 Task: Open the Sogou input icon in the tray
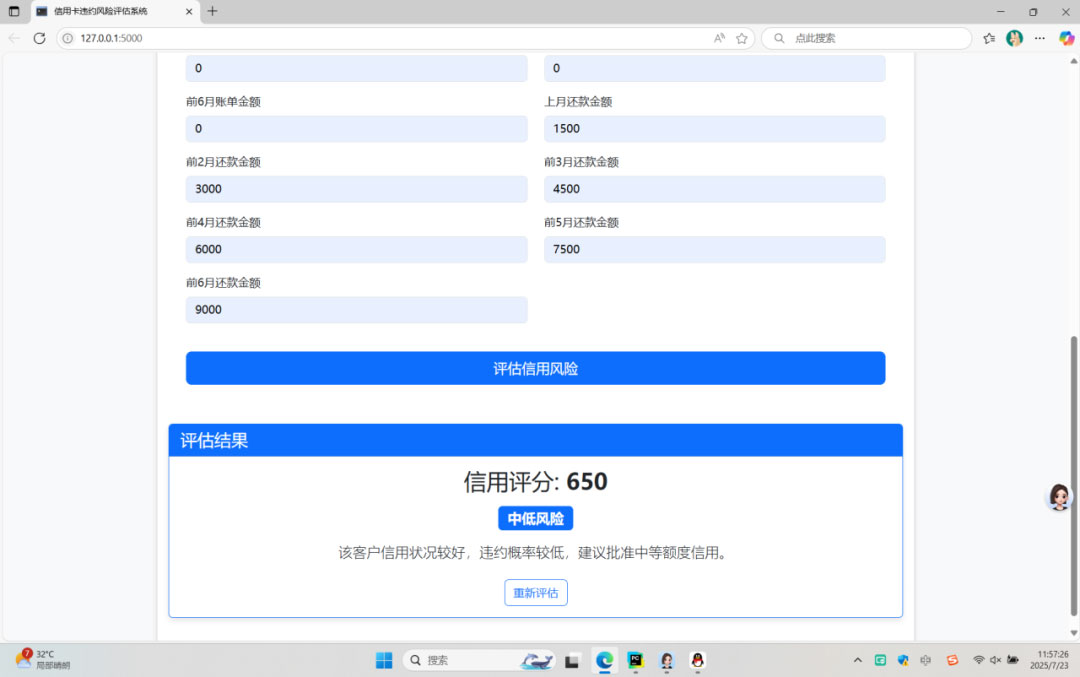coord(952,660)
